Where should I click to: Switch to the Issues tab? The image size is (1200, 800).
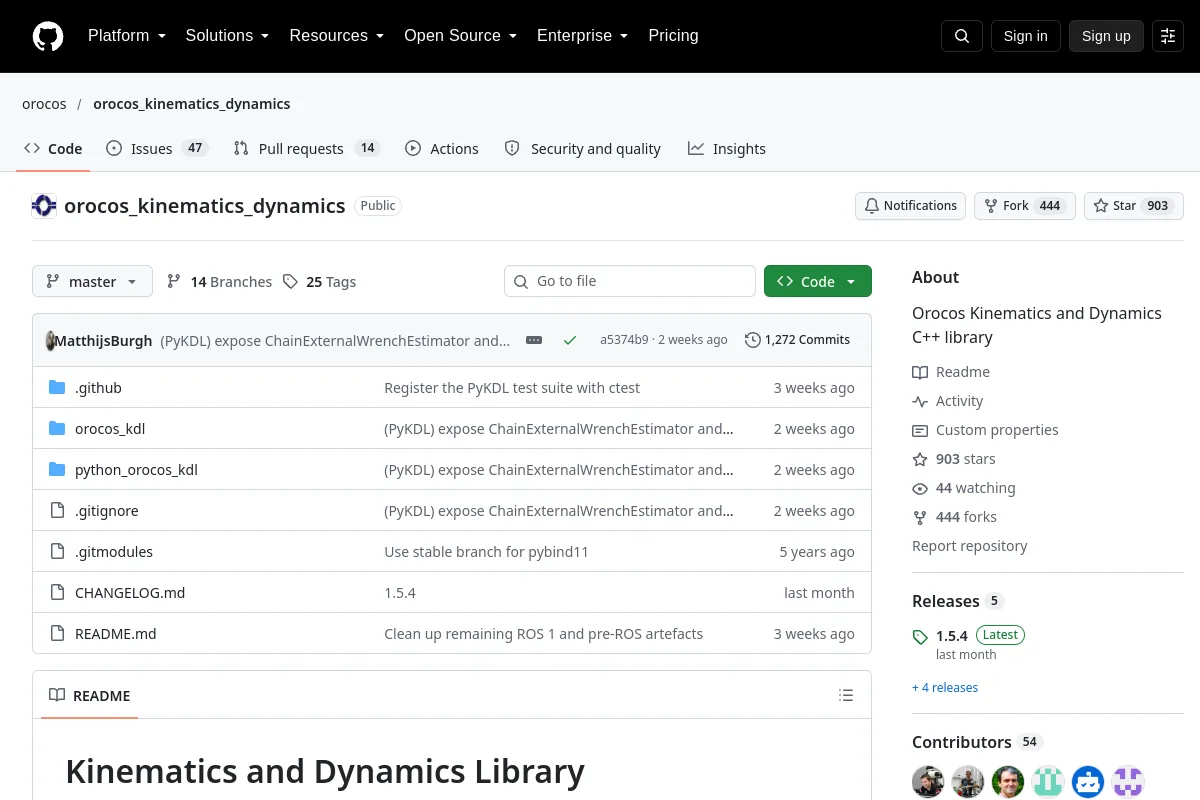coord(156,149)
